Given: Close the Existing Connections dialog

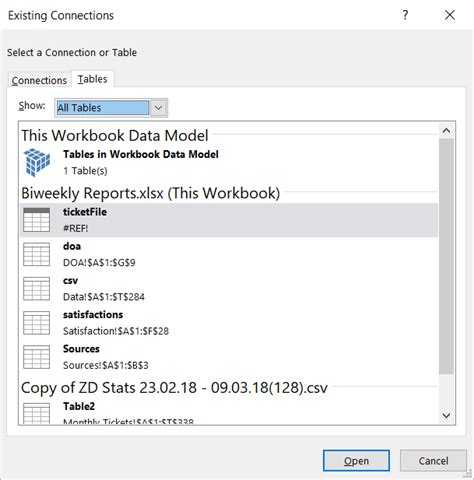Looking at the screenshot, I should (450, 15).
